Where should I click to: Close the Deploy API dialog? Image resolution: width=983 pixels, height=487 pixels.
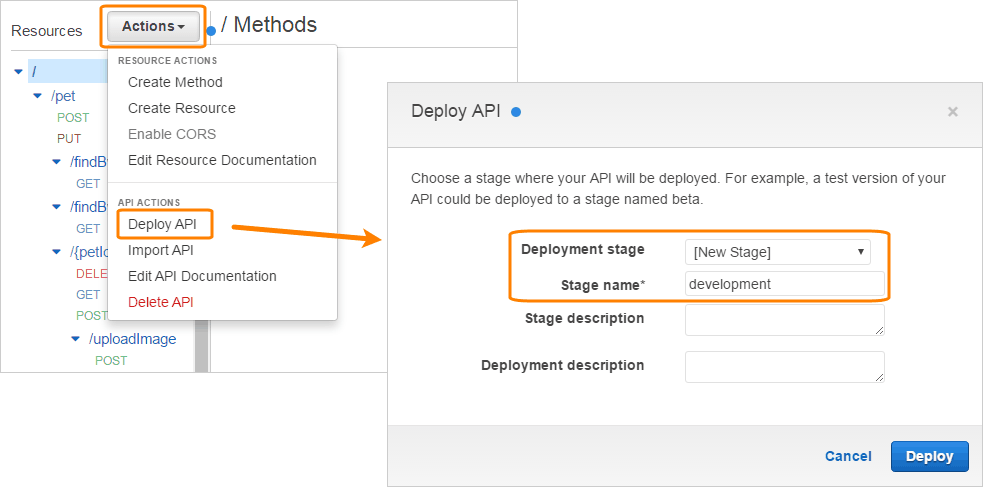(x=953, y=112)
